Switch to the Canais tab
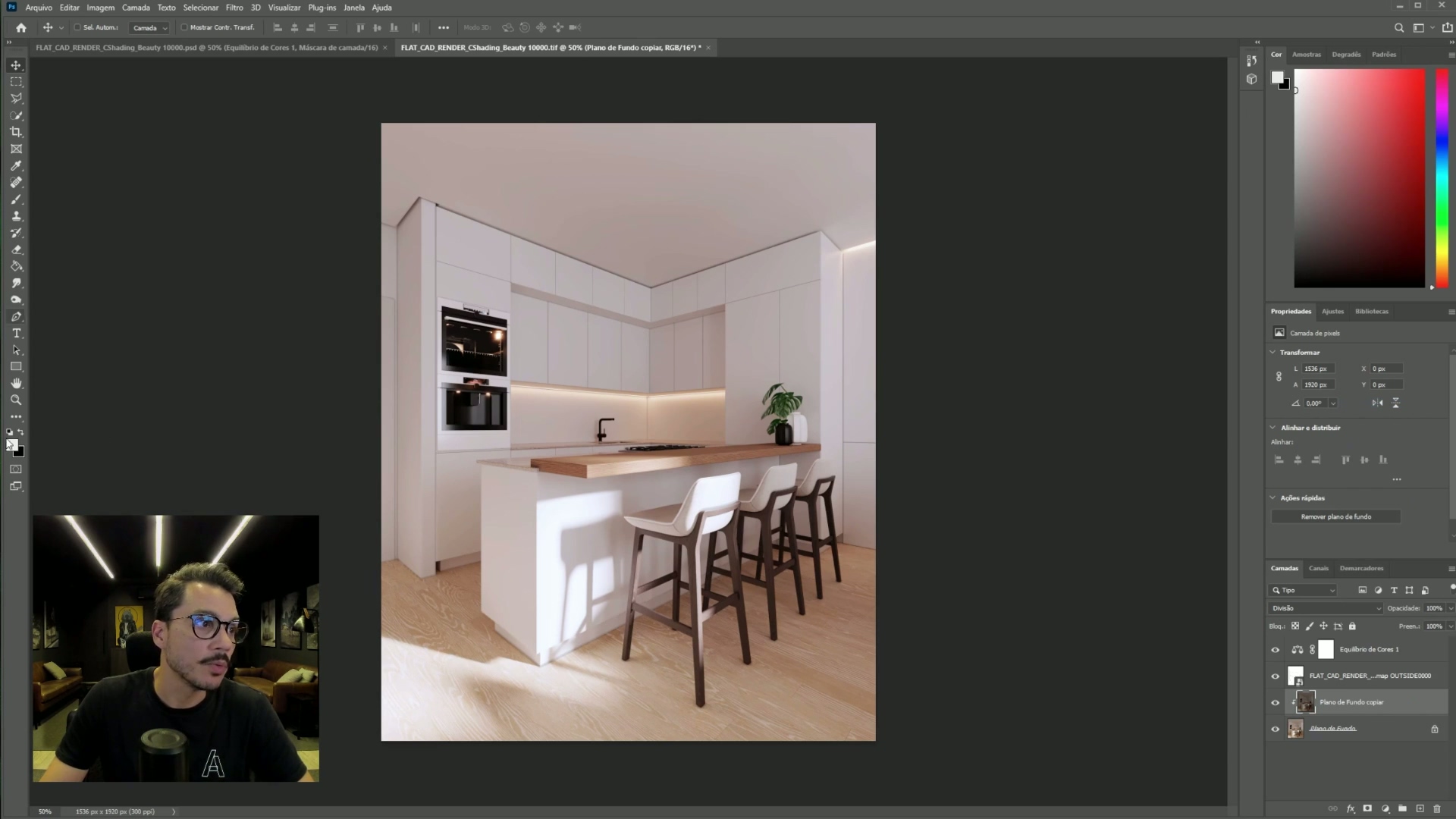1456x819 pixels. [x=1318, y=568]
